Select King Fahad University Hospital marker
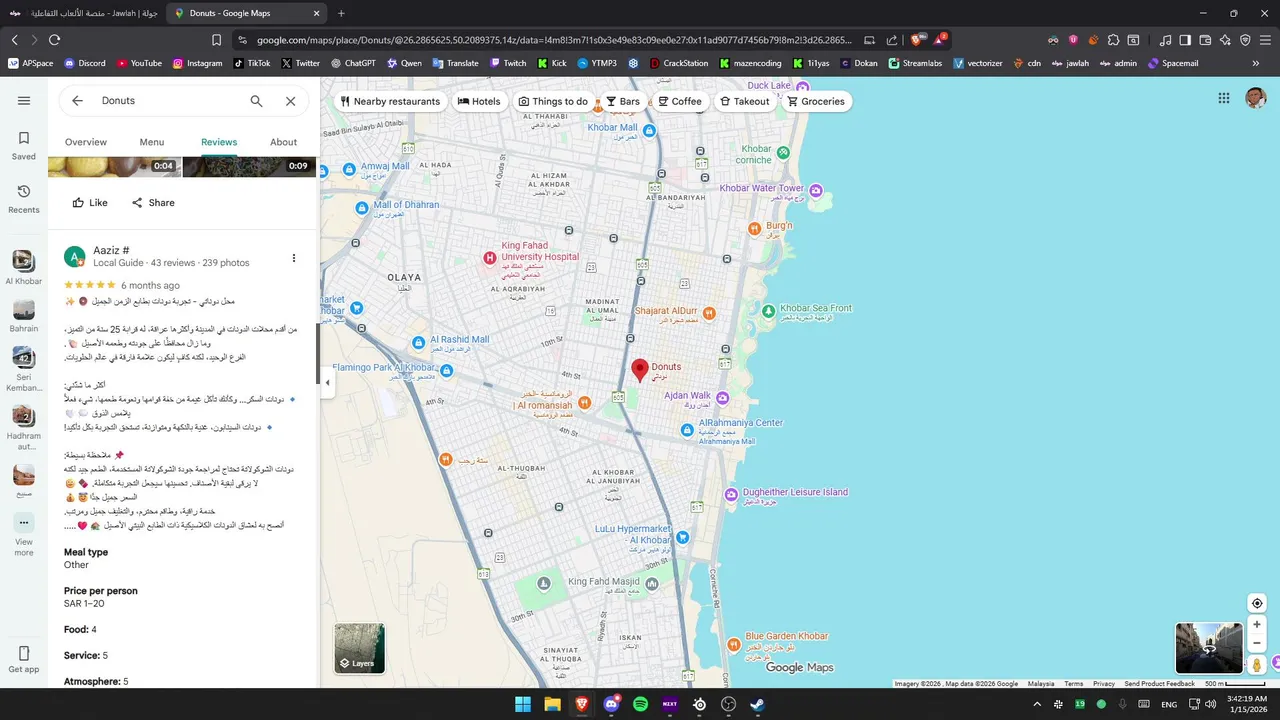Image resolution: width=1280 pixels, height=720 pixels. [x=490, y=258]
